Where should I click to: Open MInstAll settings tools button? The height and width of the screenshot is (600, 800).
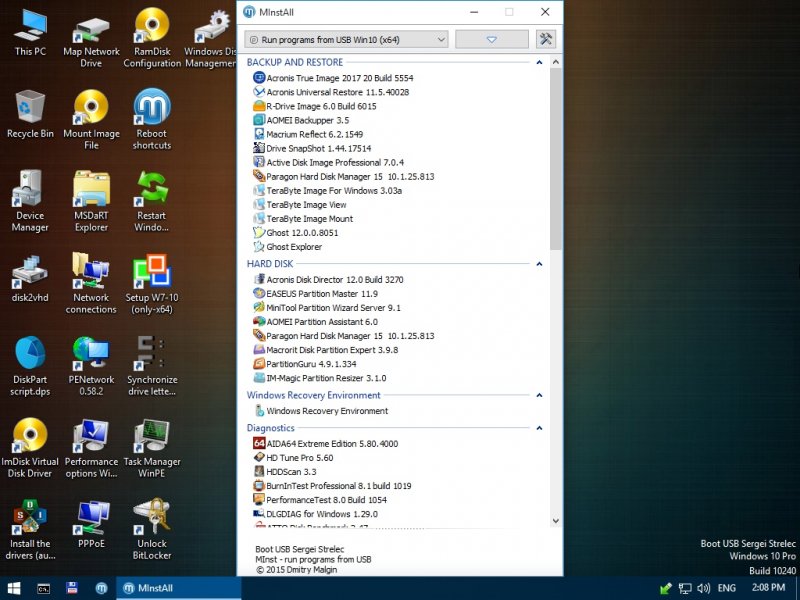[x=545, y=39]
